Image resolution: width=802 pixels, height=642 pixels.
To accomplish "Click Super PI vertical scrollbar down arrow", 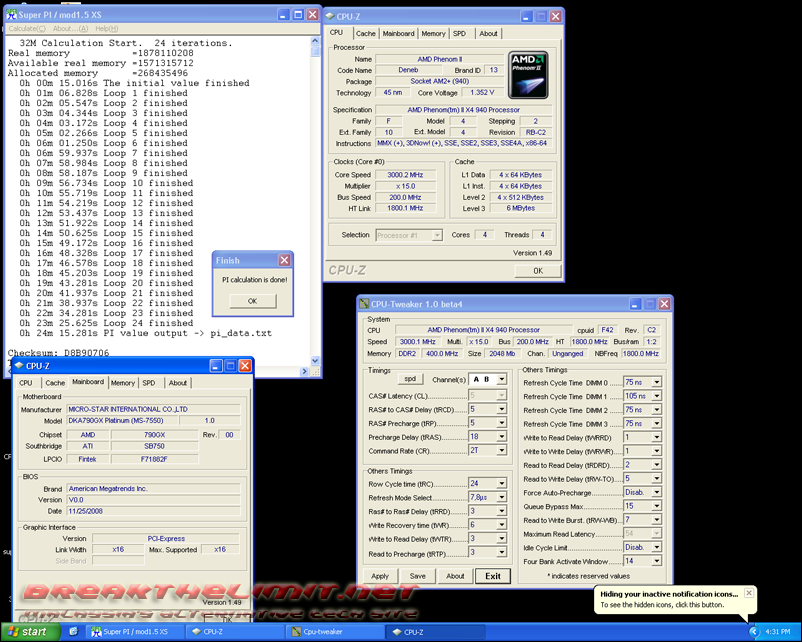I will click(315, 361).
